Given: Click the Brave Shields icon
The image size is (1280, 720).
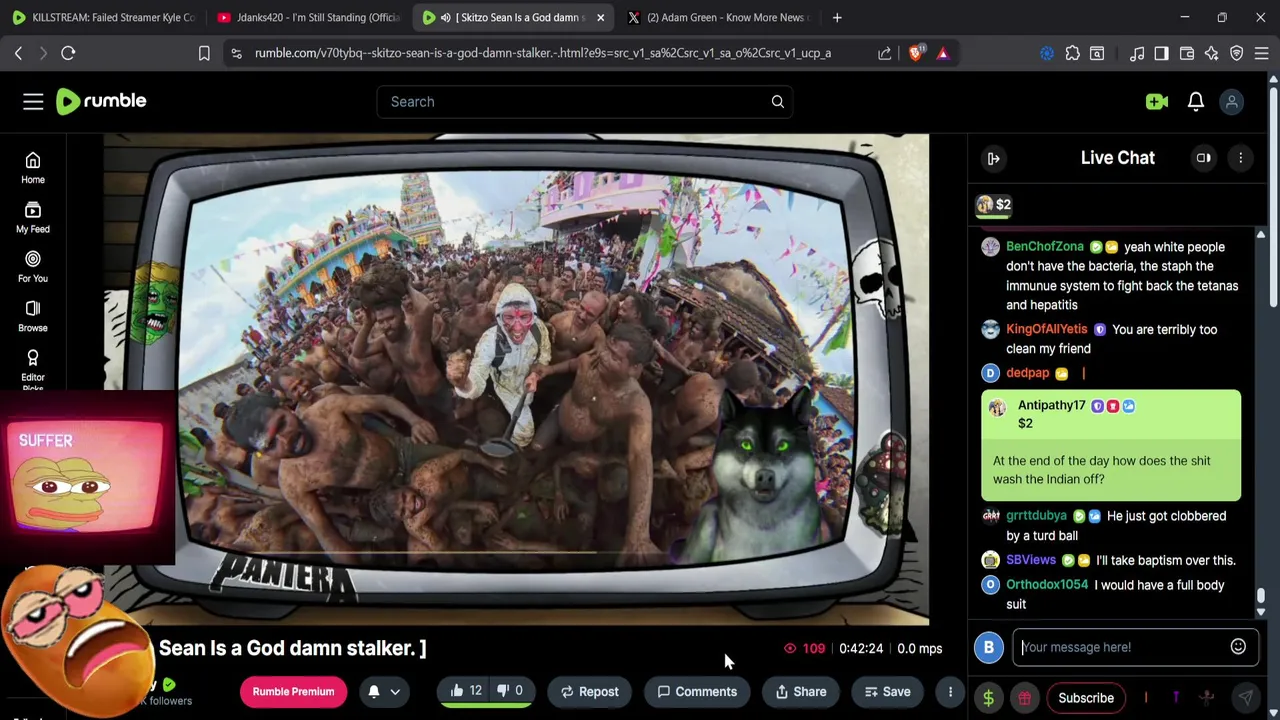Looking at the screenshot, I should (x=915, y=53).
